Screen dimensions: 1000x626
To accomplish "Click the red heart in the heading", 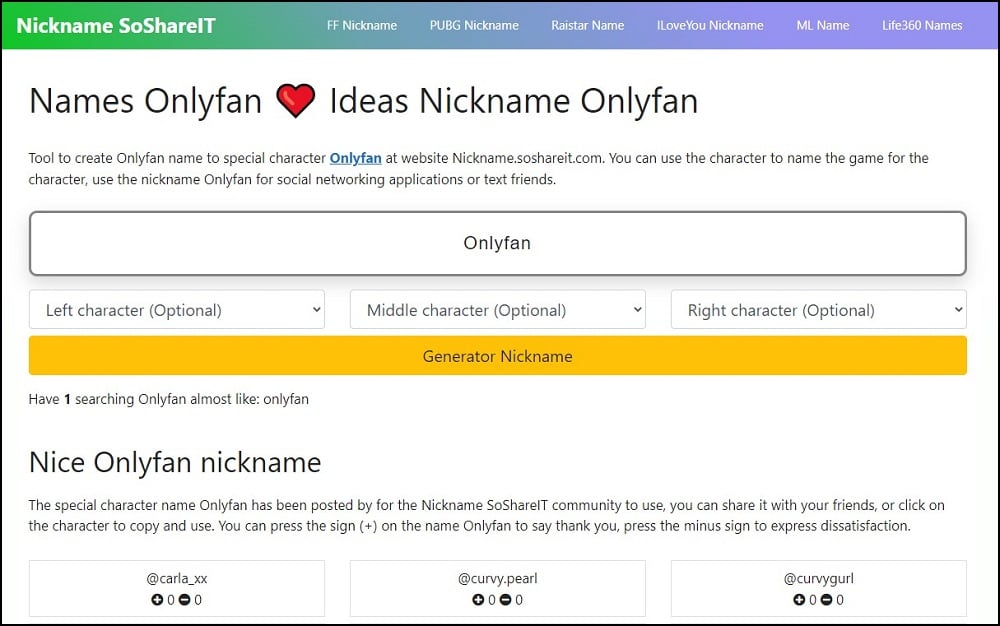I will 295,101.
